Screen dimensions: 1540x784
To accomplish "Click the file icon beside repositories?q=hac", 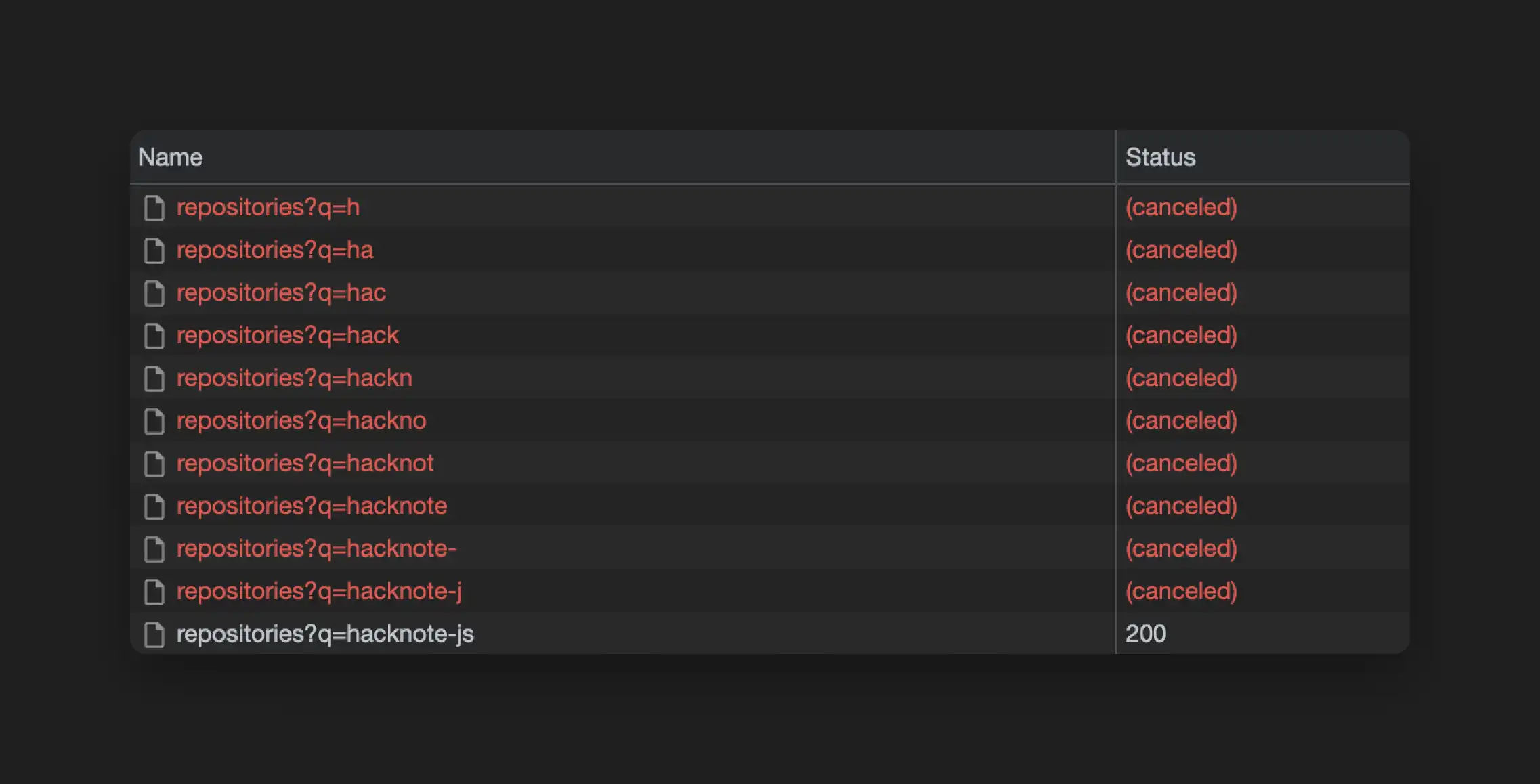I will pyautogui.click(x=154, y=293).
